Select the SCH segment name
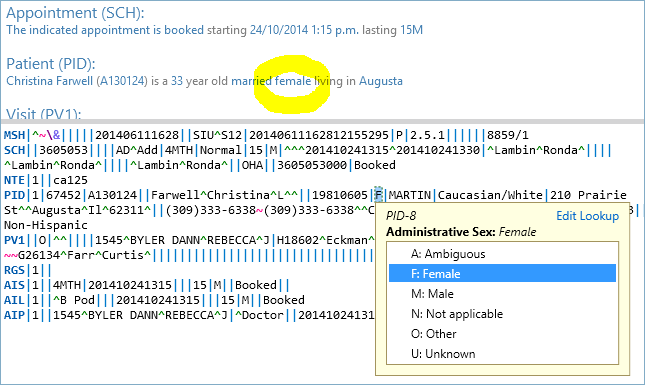 coord(14,150)
